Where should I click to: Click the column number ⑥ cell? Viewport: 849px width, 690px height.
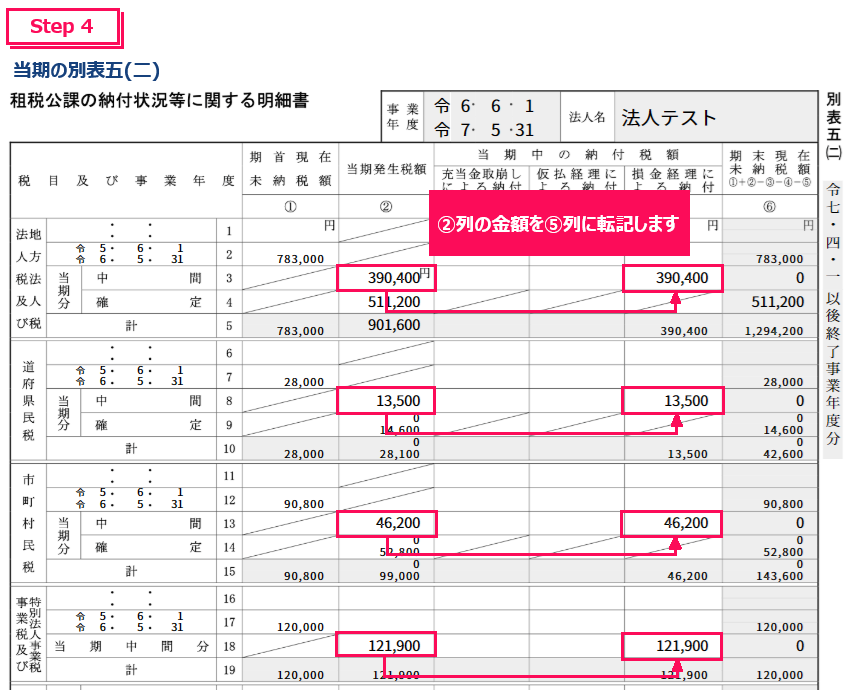pos(769,206)
